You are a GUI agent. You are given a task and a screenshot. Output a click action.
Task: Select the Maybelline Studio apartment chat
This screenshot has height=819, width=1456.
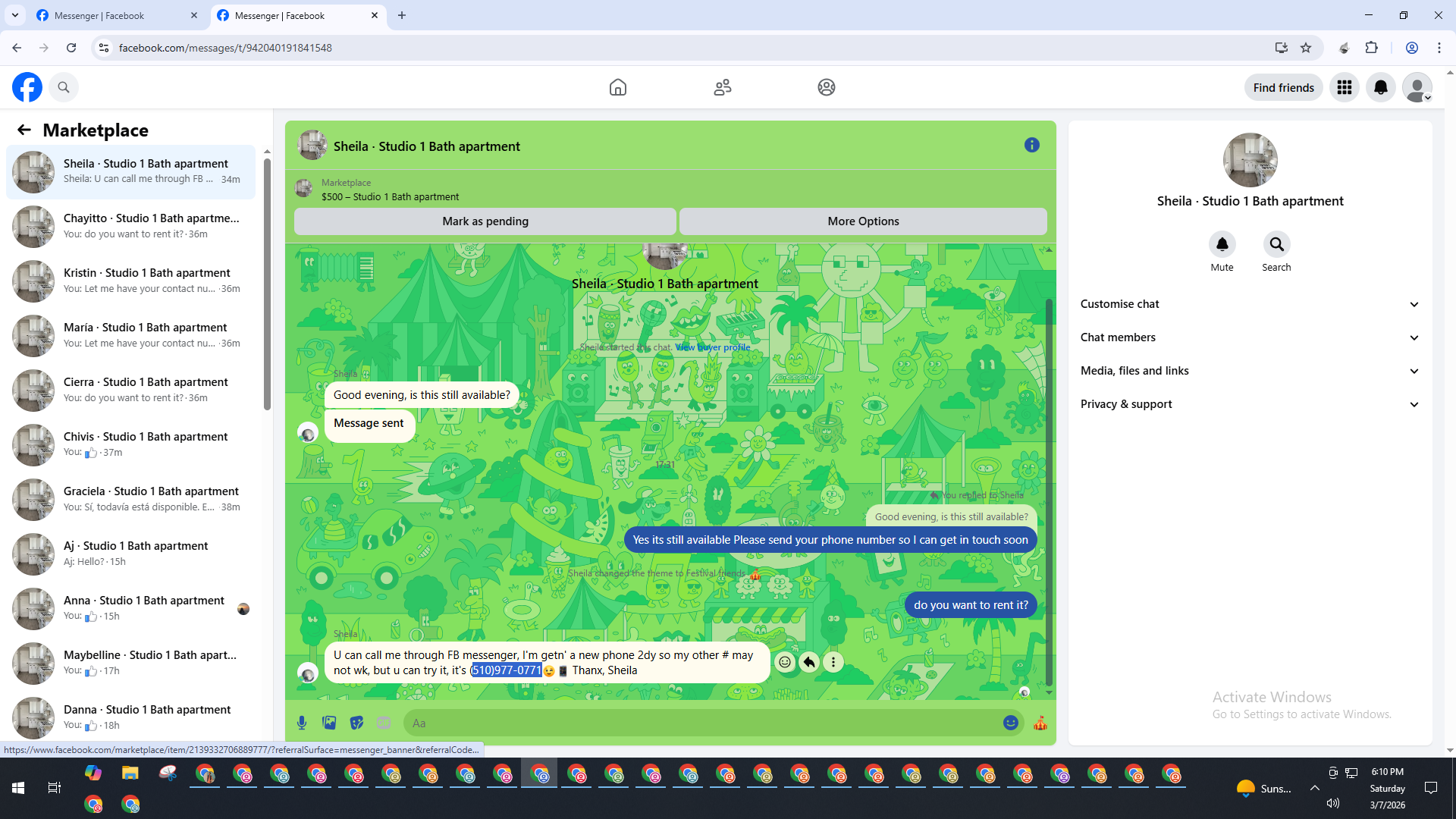130,663
